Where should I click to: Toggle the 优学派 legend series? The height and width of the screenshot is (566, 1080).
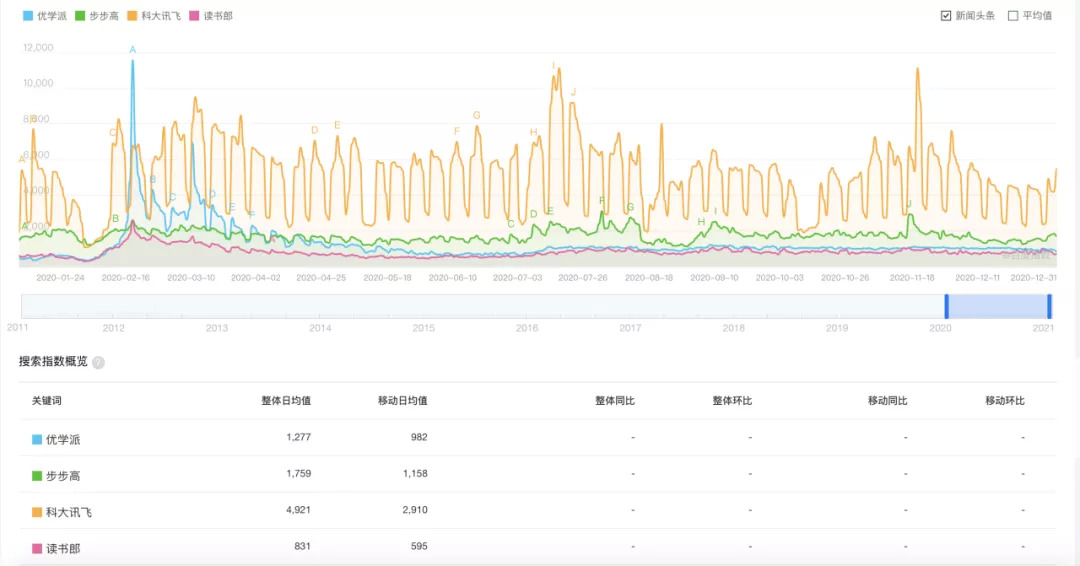tap(45, 16)
